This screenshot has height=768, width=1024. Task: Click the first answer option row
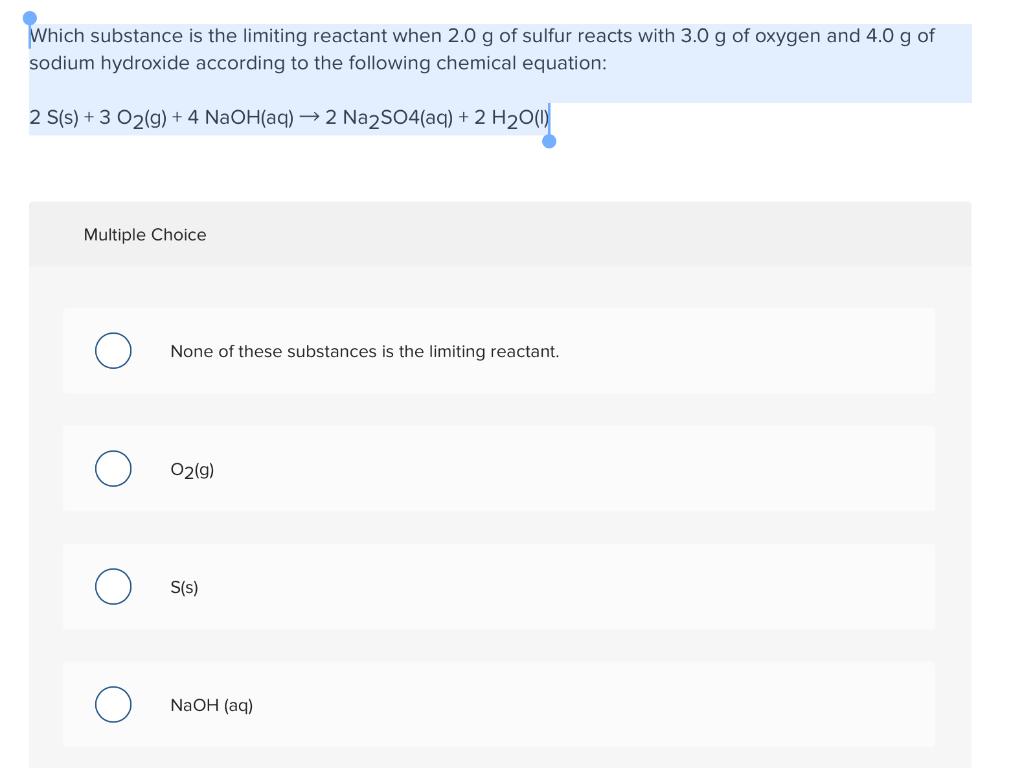[500, 350]
